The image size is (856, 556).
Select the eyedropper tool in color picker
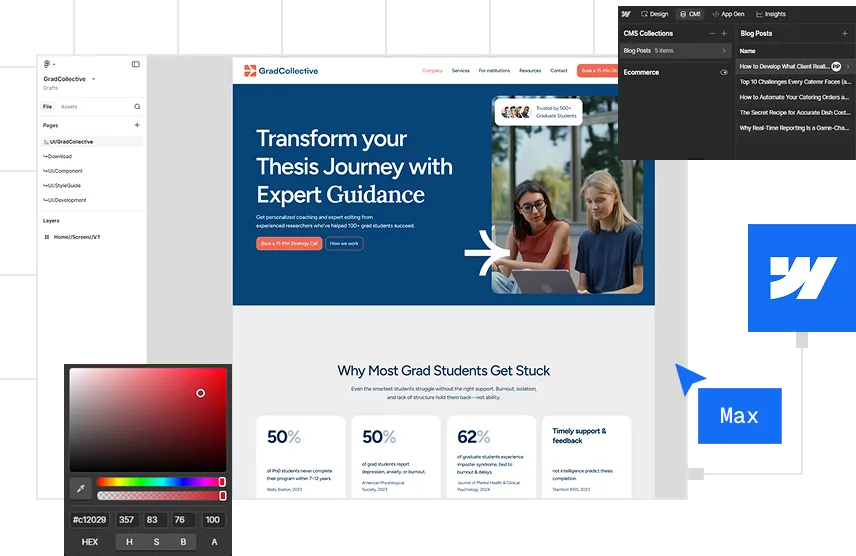(x=81, y=488)
